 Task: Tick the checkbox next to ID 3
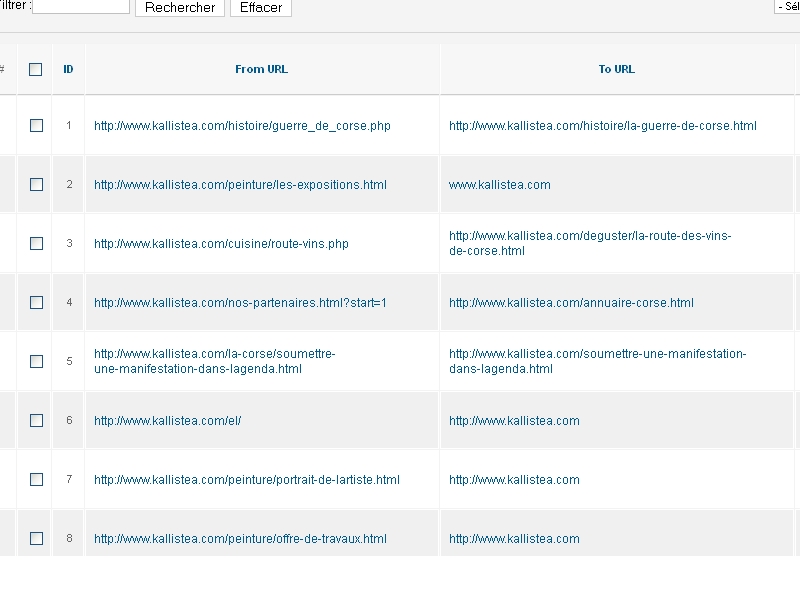[x=36, y=243]
